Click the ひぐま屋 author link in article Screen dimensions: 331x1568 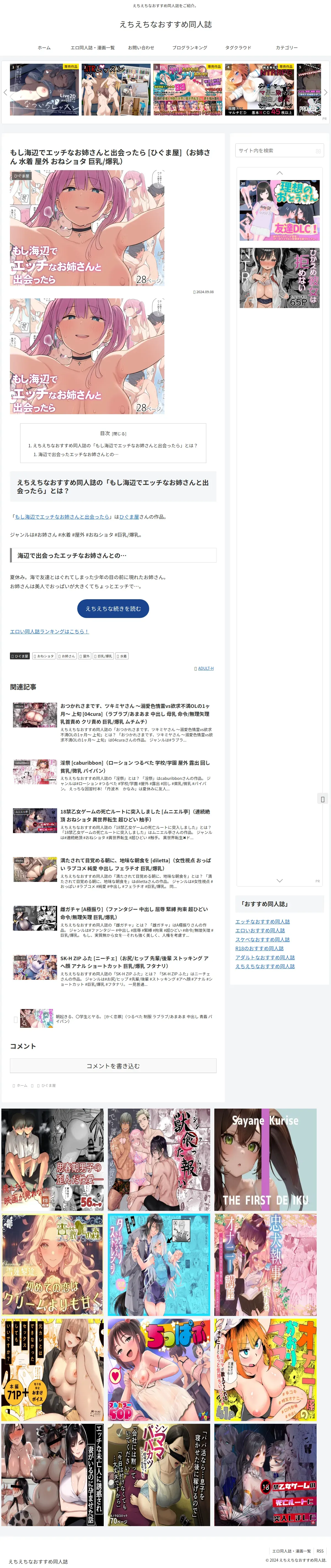(x=129, y=517)
